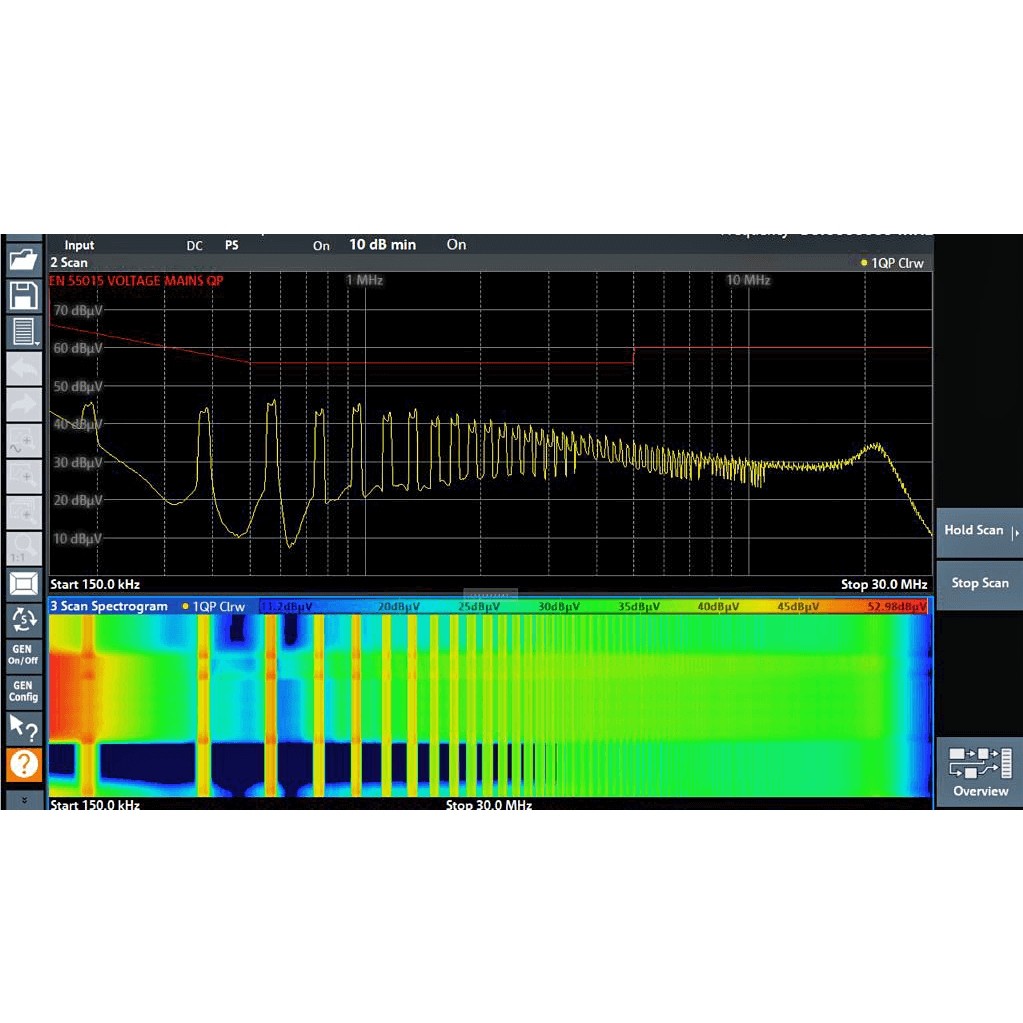This screenshot has width=1023, height=1023.
Task: Select the '2 Scan' window title
Action: tap(69, 262)
